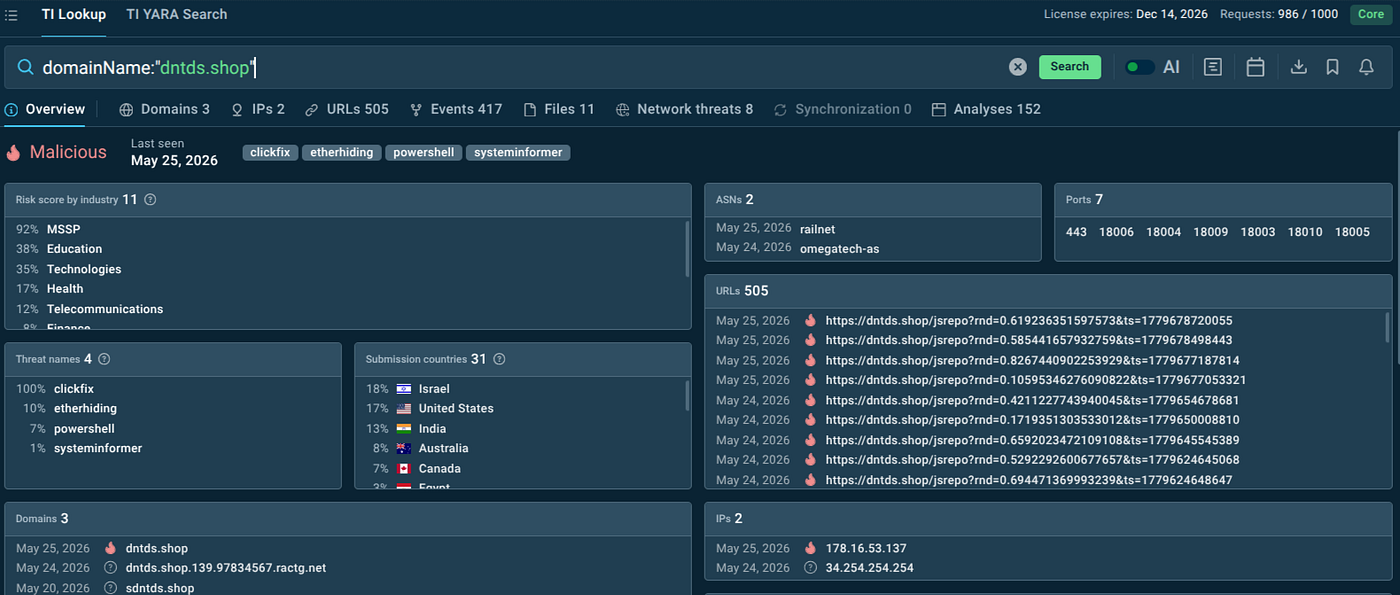The image size is (1400, 595).
Task: Click the Australia flag icon
Action: [x=404, y=448]
